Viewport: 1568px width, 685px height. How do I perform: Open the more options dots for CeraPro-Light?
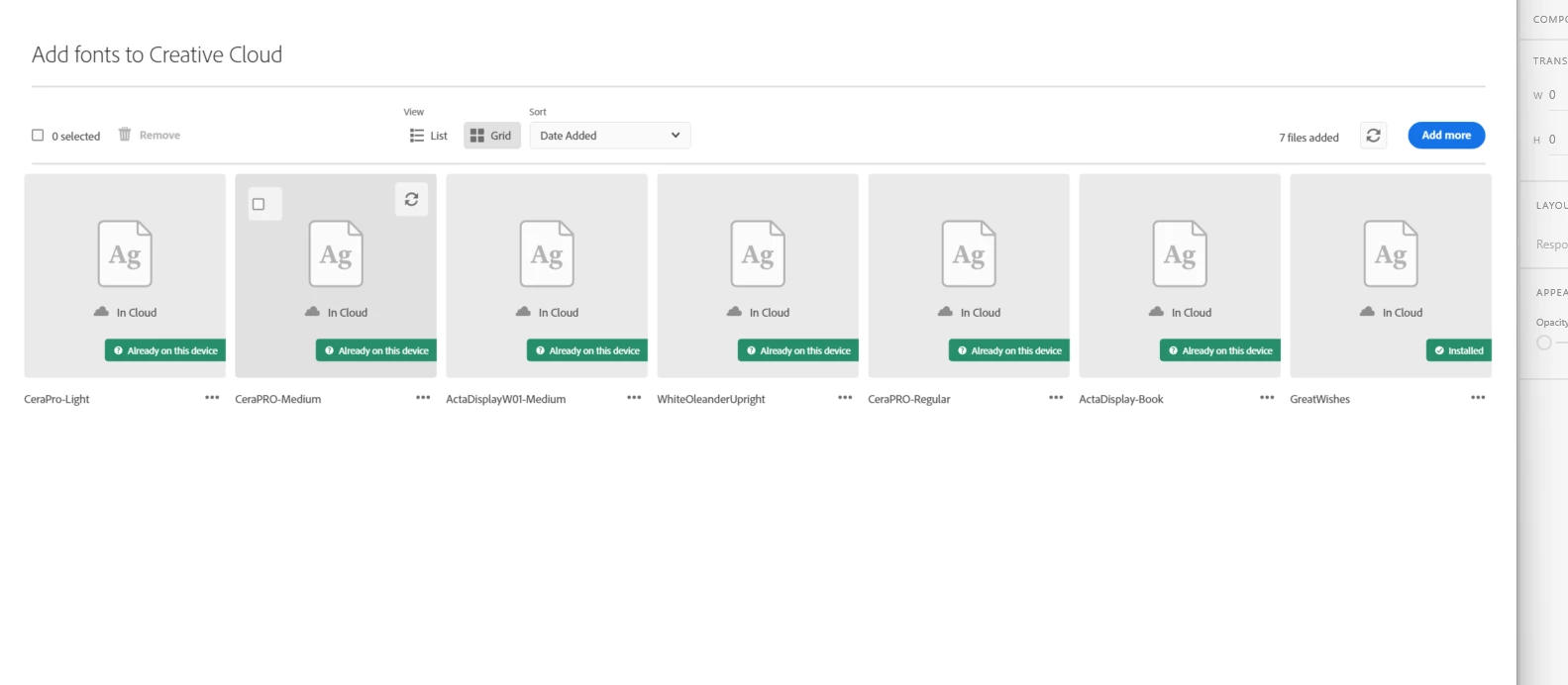[212, 398]
